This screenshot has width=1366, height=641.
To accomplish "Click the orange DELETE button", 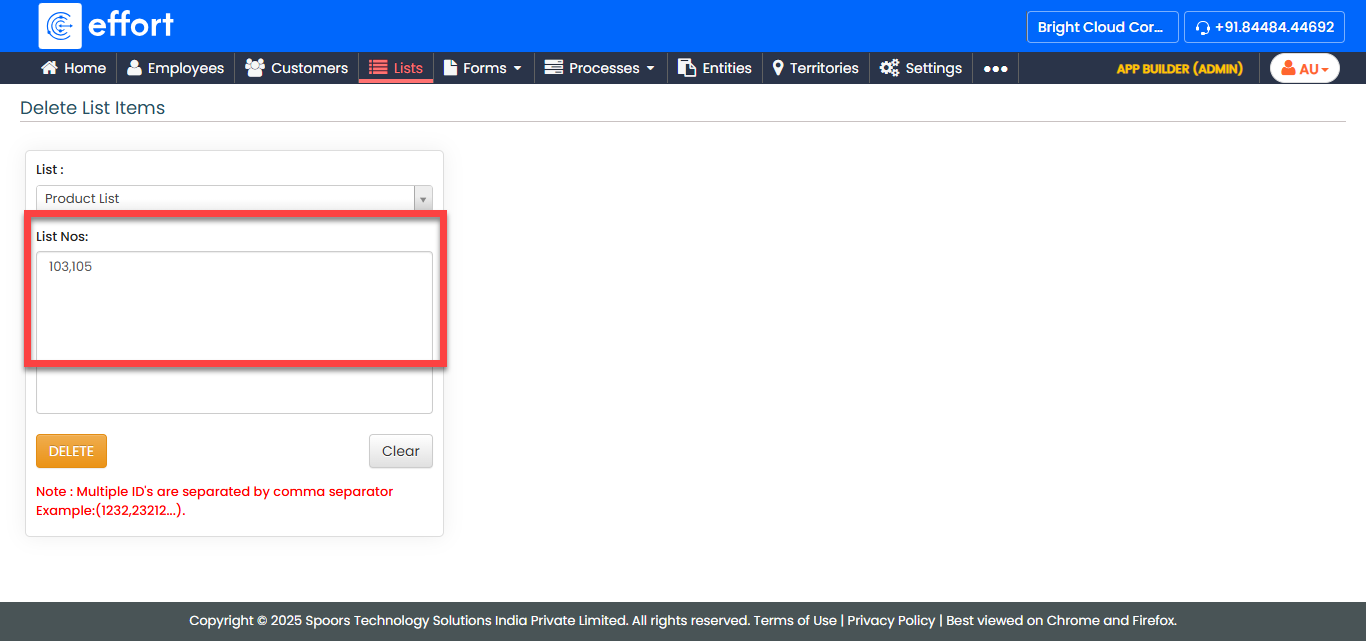I will point(71,451).
